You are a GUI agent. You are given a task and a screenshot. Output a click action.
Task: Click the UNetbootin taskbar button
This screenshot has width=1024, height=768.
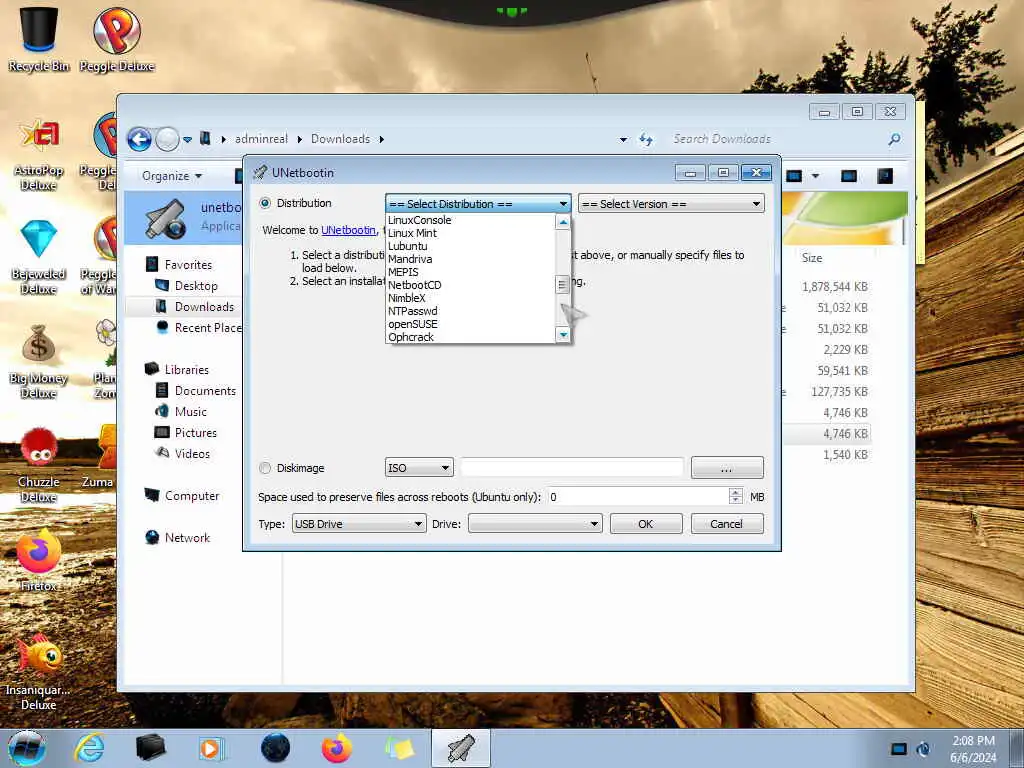click(461, 748)
